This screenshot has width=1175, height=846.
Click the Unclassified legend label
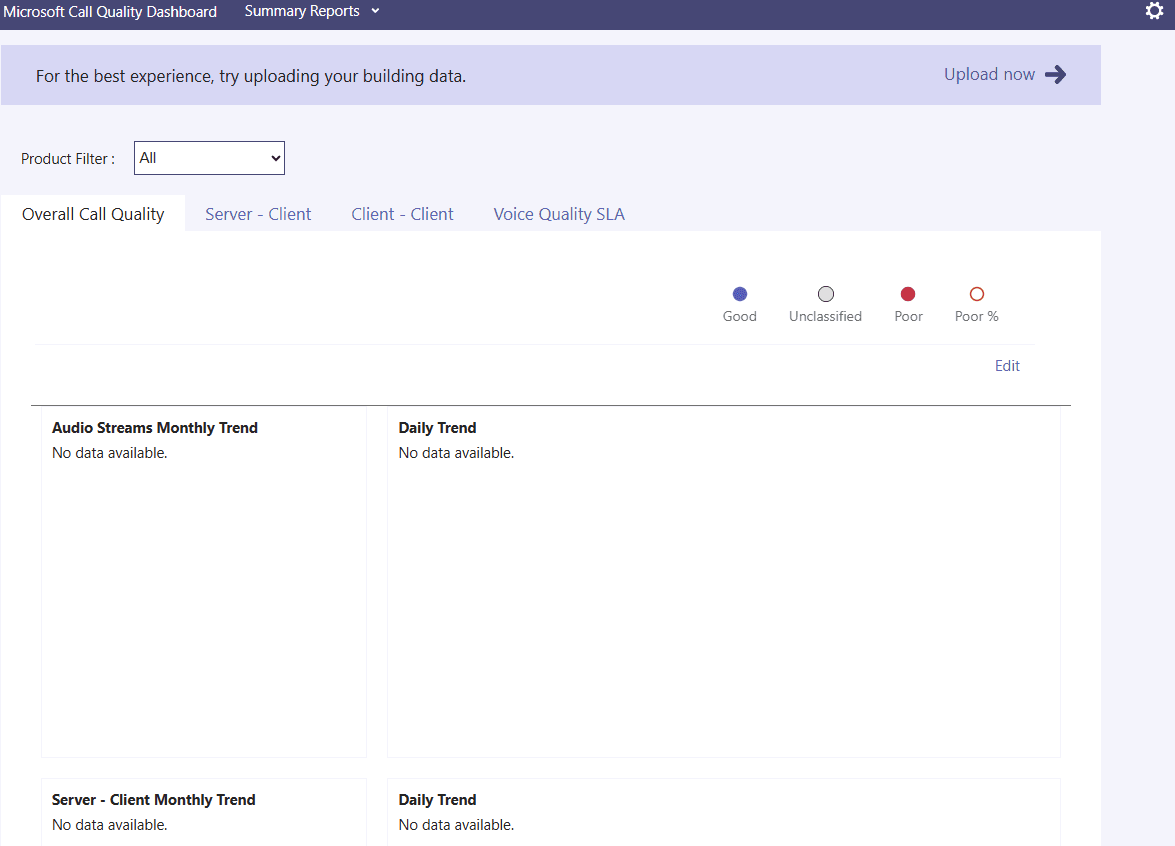coord(825,316)
